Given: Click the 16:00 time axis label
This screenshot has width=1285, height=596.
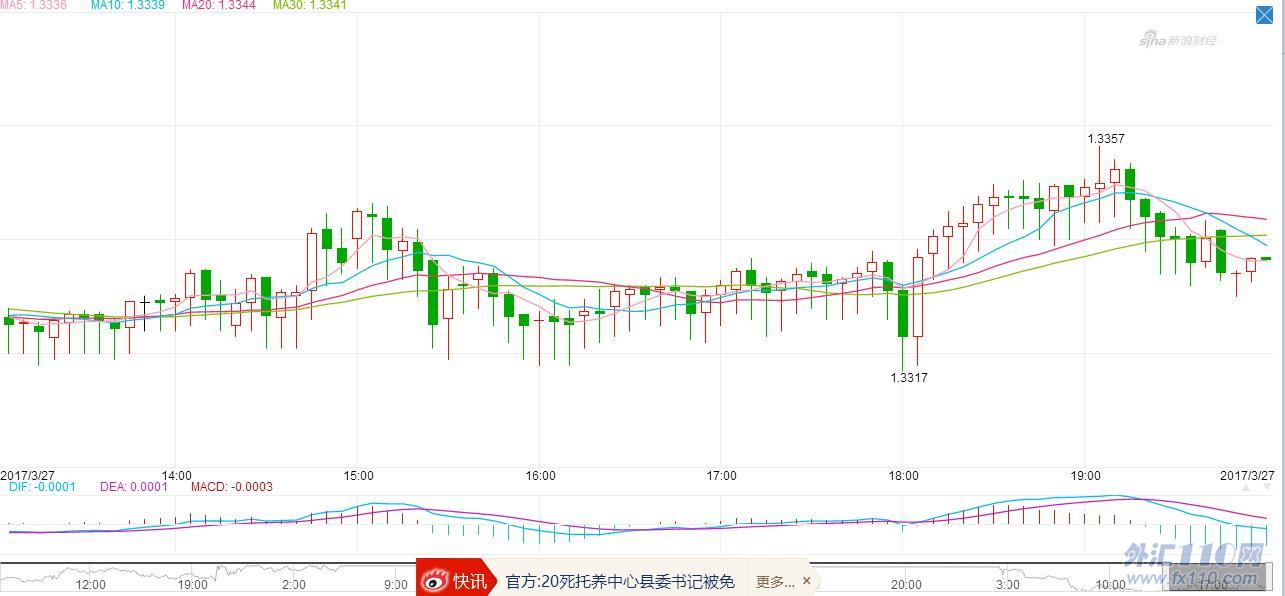Looking at the screenshot, I should 540,476.
